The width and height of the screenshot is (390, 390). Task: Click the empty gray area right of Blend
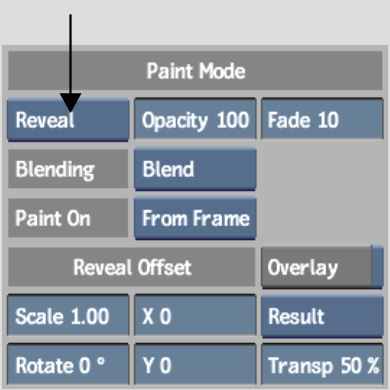tap(322, 169)
